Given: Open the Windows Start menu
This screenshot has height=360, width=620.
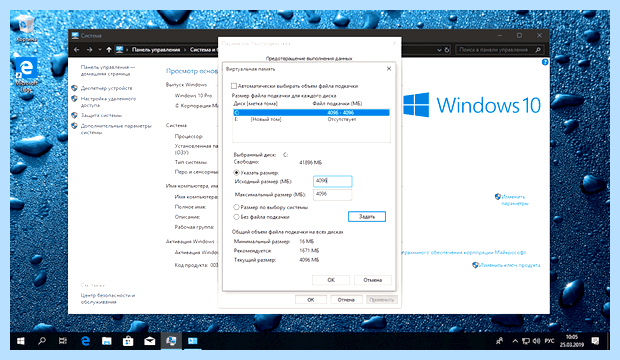Looking at the screenshot, I should [x=21, y=341].
